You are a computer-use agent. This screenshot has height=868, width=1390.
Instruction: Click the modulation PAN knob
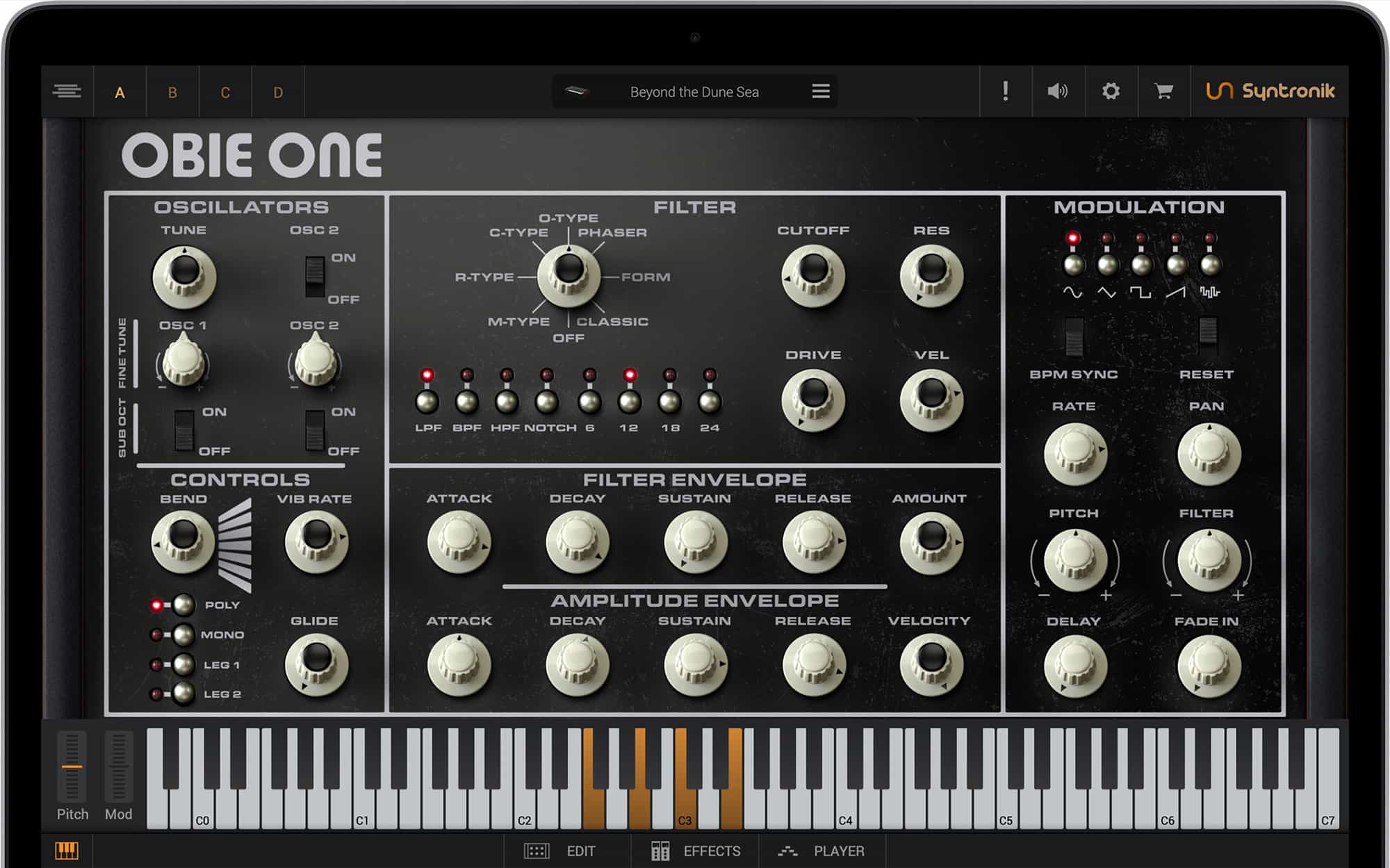tap(1209, 454)
